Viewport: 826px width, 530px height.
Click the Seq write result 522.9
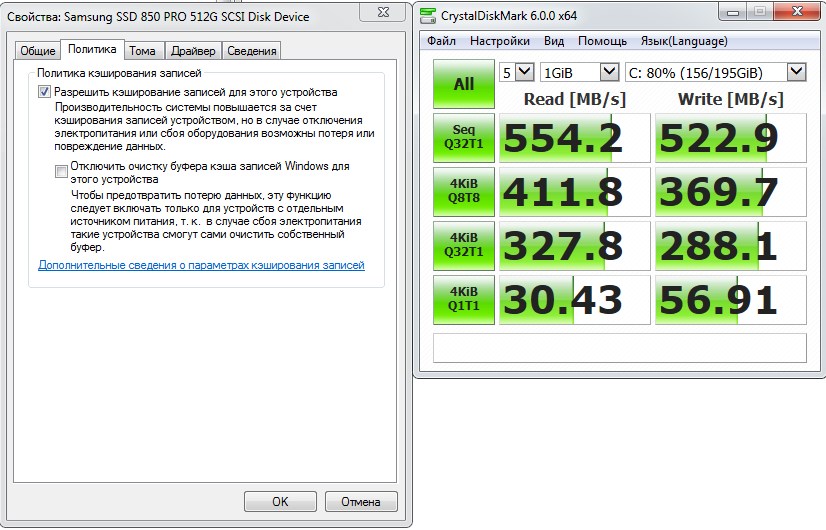coord(731,138)
